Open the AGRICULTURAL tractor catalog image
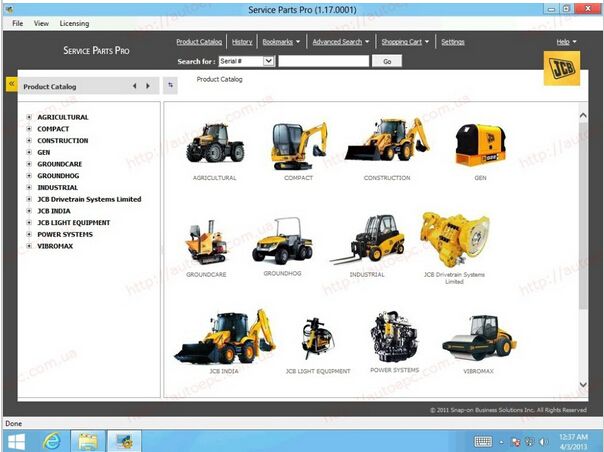This screenshot has height=452, width=604. tap(214, 146)
